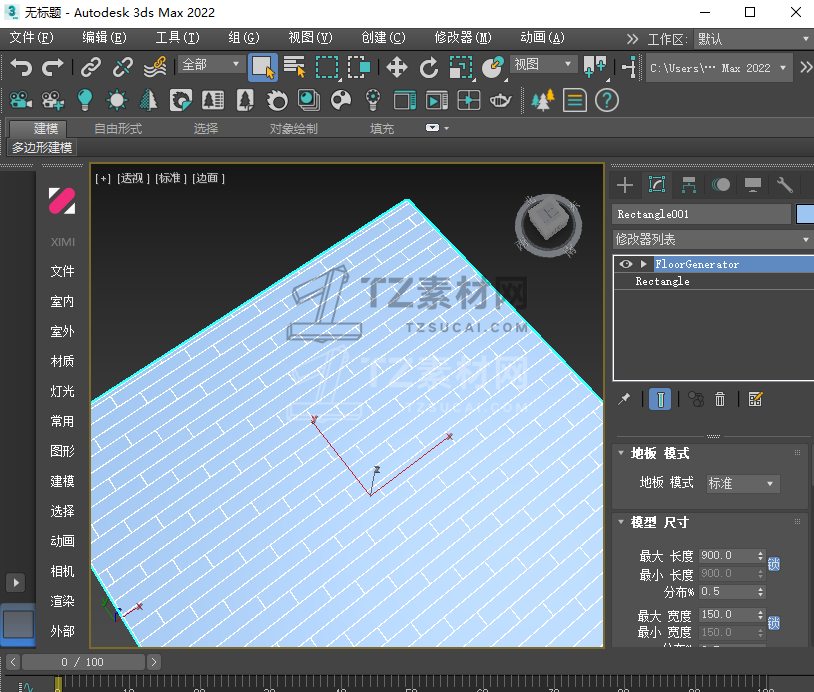Expand the FloorGenerator modifier sub-levels
The height and width of the screenshot is (692, 814).
(x=643, y=264)
